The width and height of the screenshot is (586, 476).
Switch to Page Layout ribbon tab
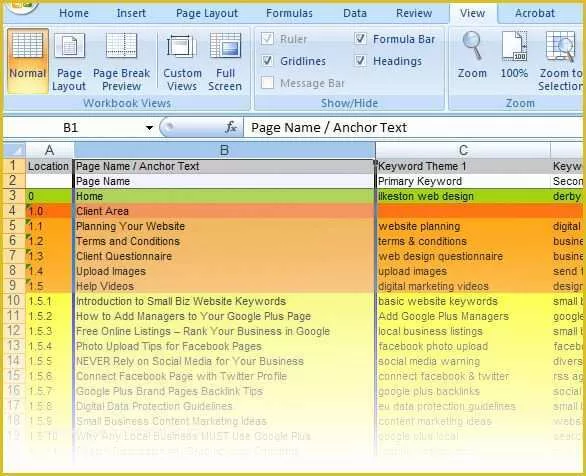(x=207, y=13)
